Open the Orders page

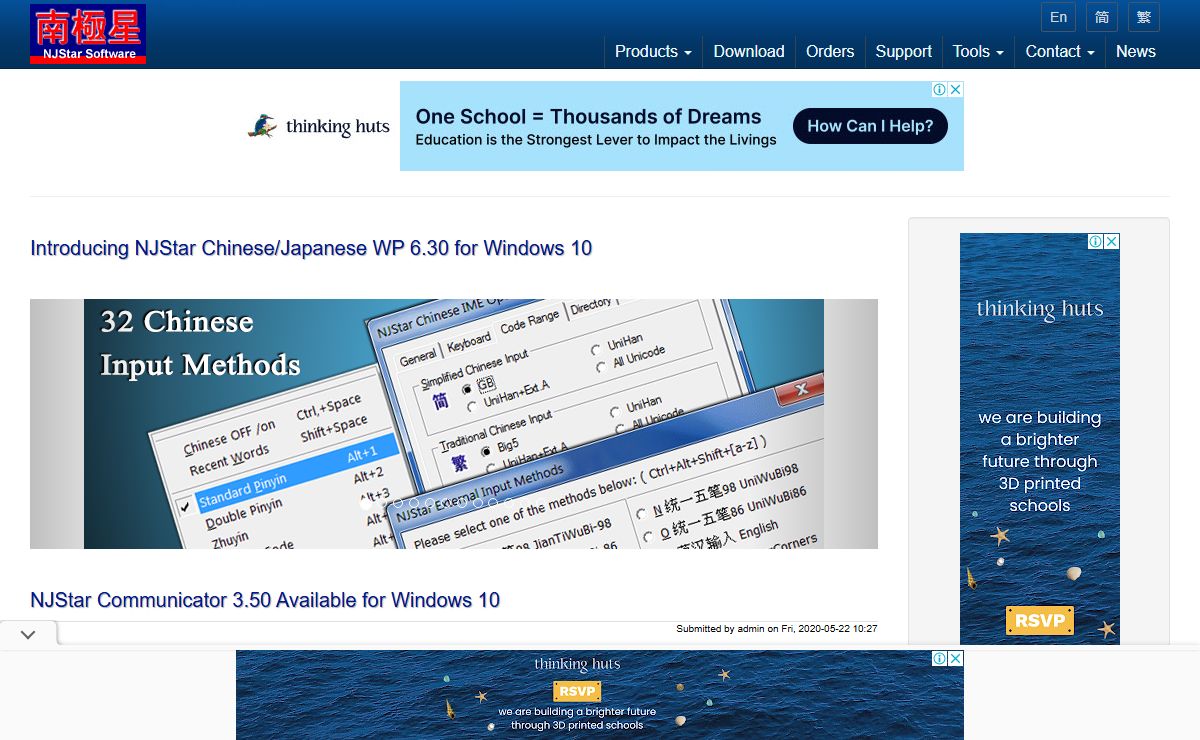[x=830, y=52]
